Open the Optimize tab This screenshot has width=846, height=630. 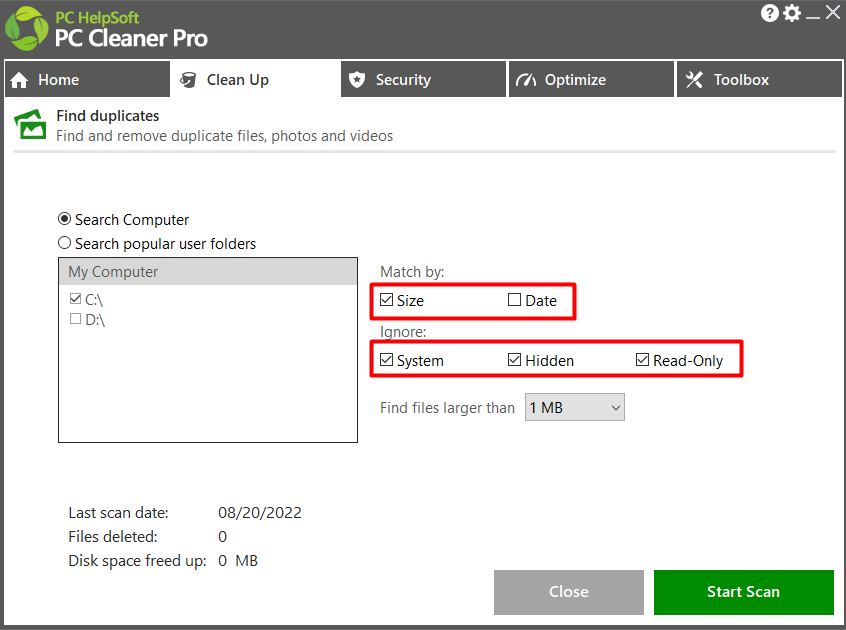click(x=591, y=79)
